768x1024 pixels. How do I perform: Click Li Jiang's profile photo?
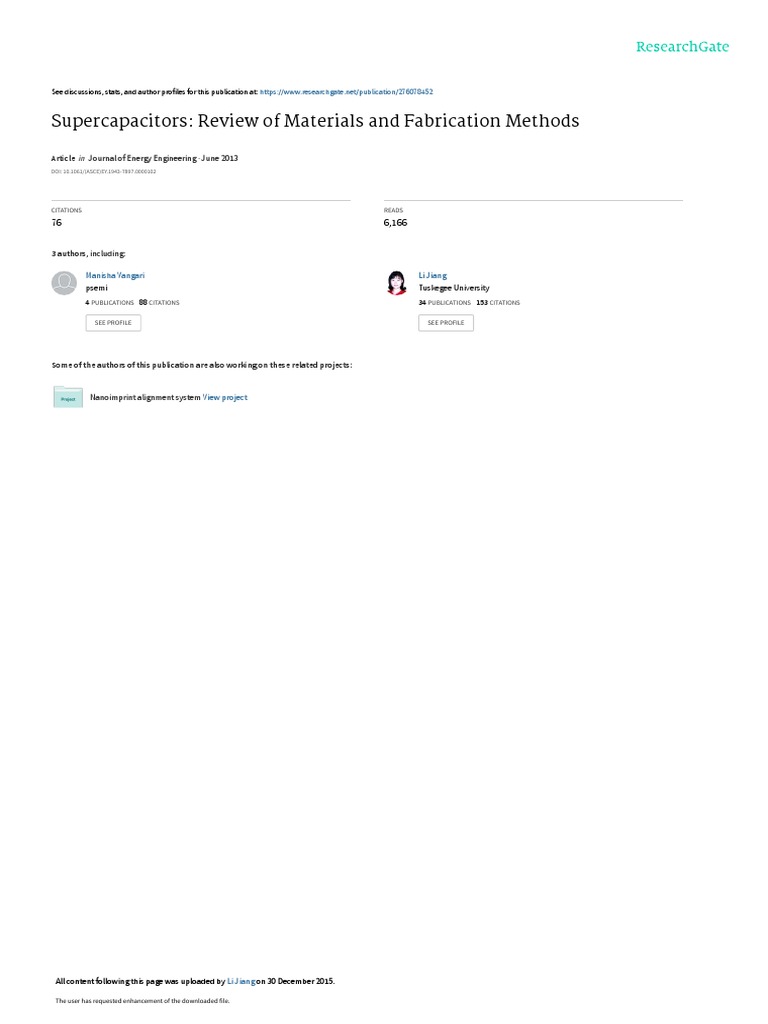coord(396,283)
